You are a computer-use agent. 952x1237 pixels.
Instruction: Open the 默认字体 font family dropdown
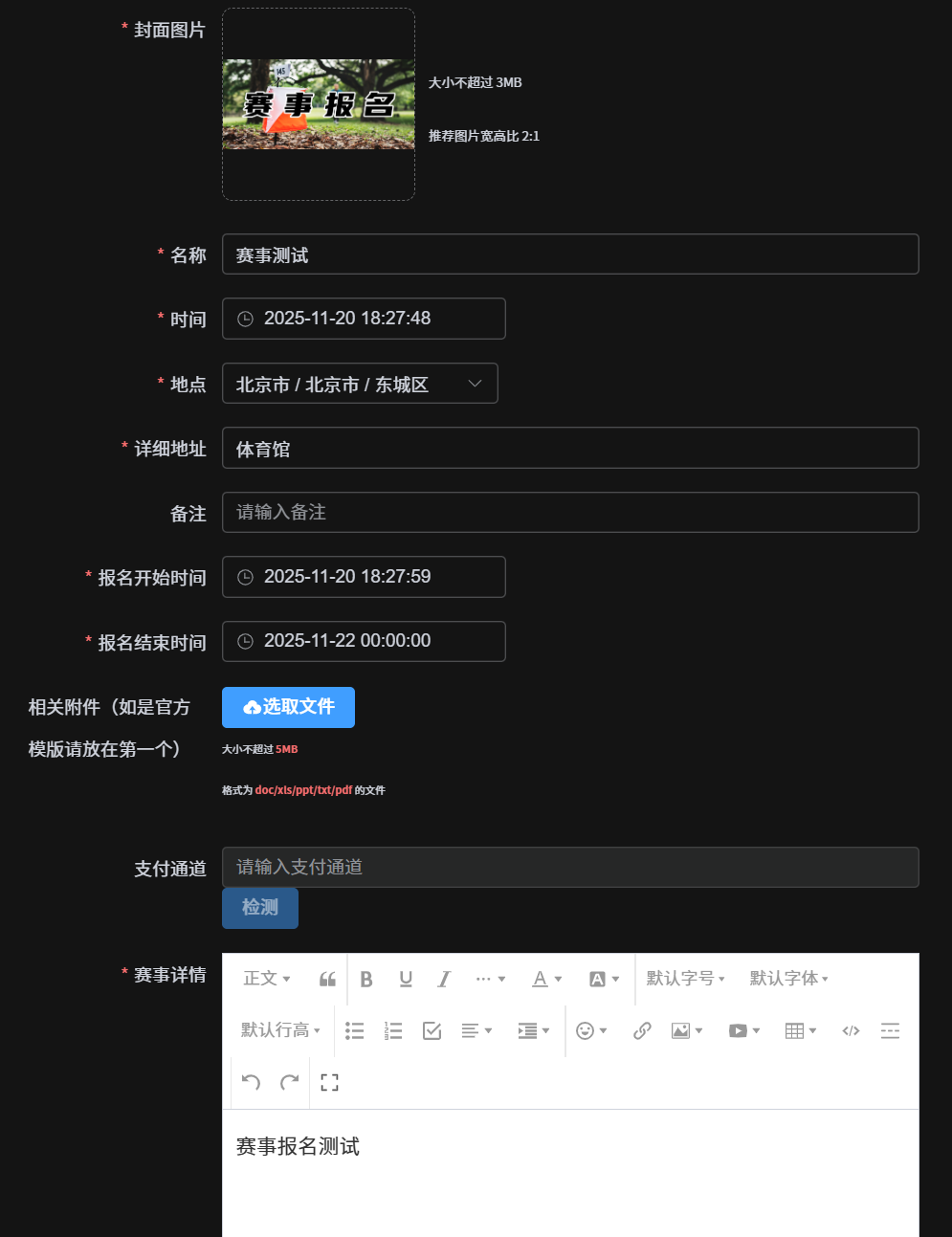pos(787,979)
